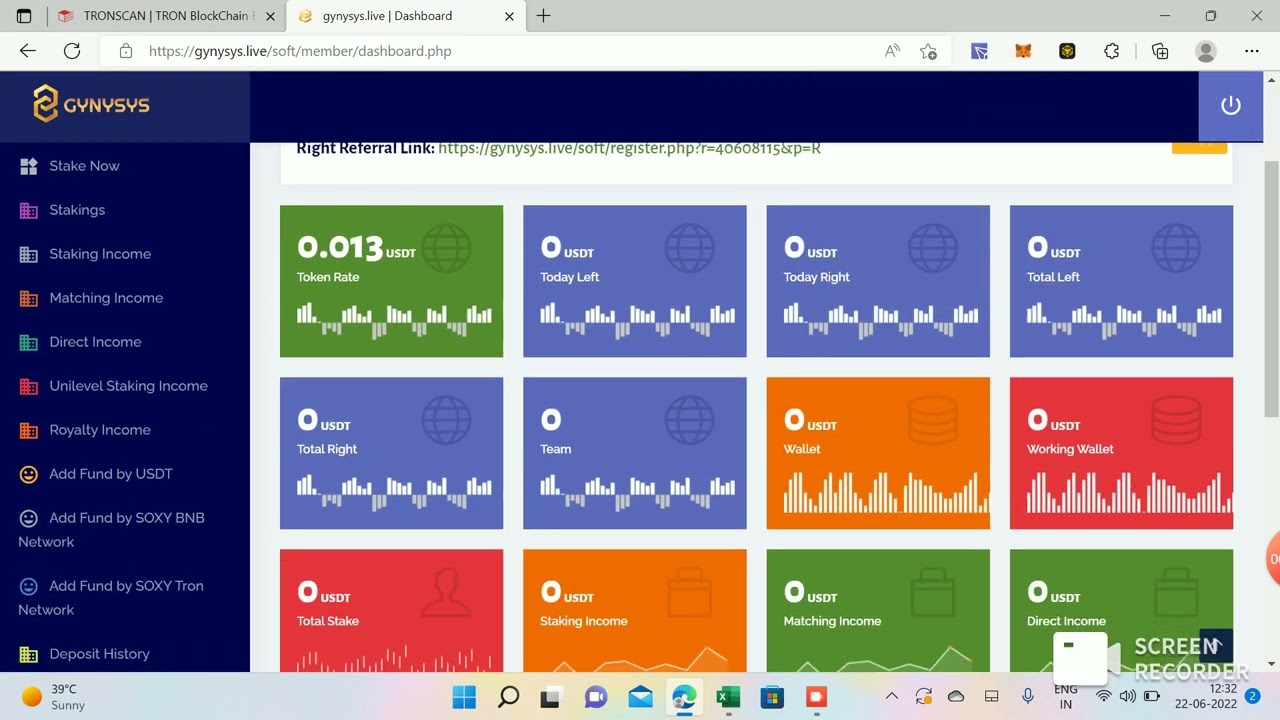Close the TRONSCAN browser tab
Viewport: 1280px width, 720px height.
click(x=270, y=16)
